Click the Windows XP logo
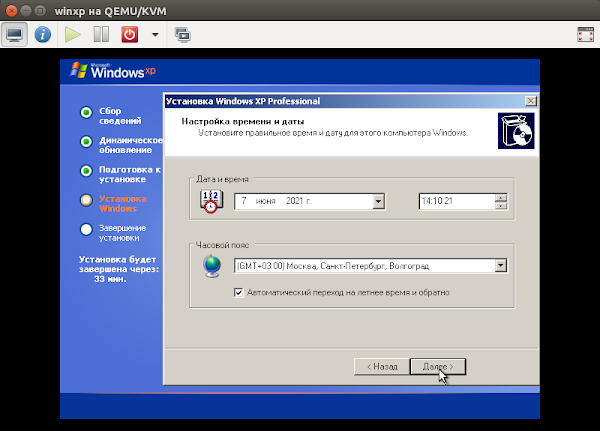 (113, 71)
